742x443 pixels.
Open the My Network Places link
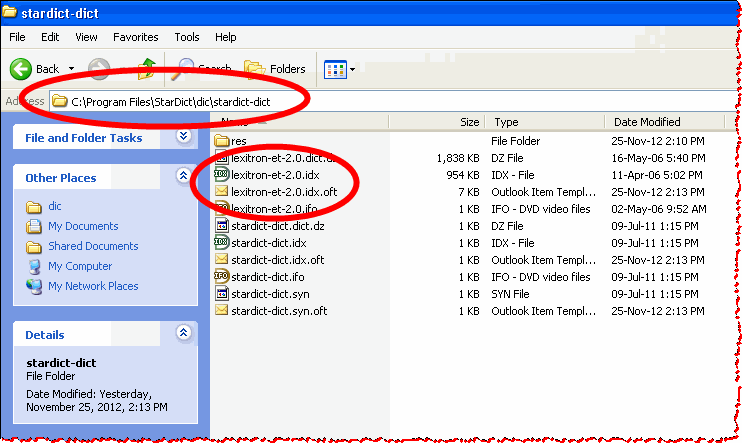pyautogui.click(x=93, y=286)
